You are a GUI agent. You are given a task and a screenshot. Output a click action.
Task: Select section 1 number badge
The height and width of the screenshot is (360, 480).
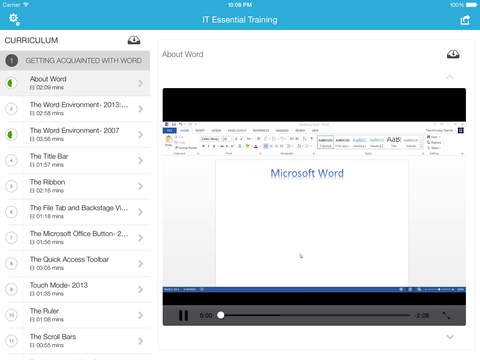12,61
